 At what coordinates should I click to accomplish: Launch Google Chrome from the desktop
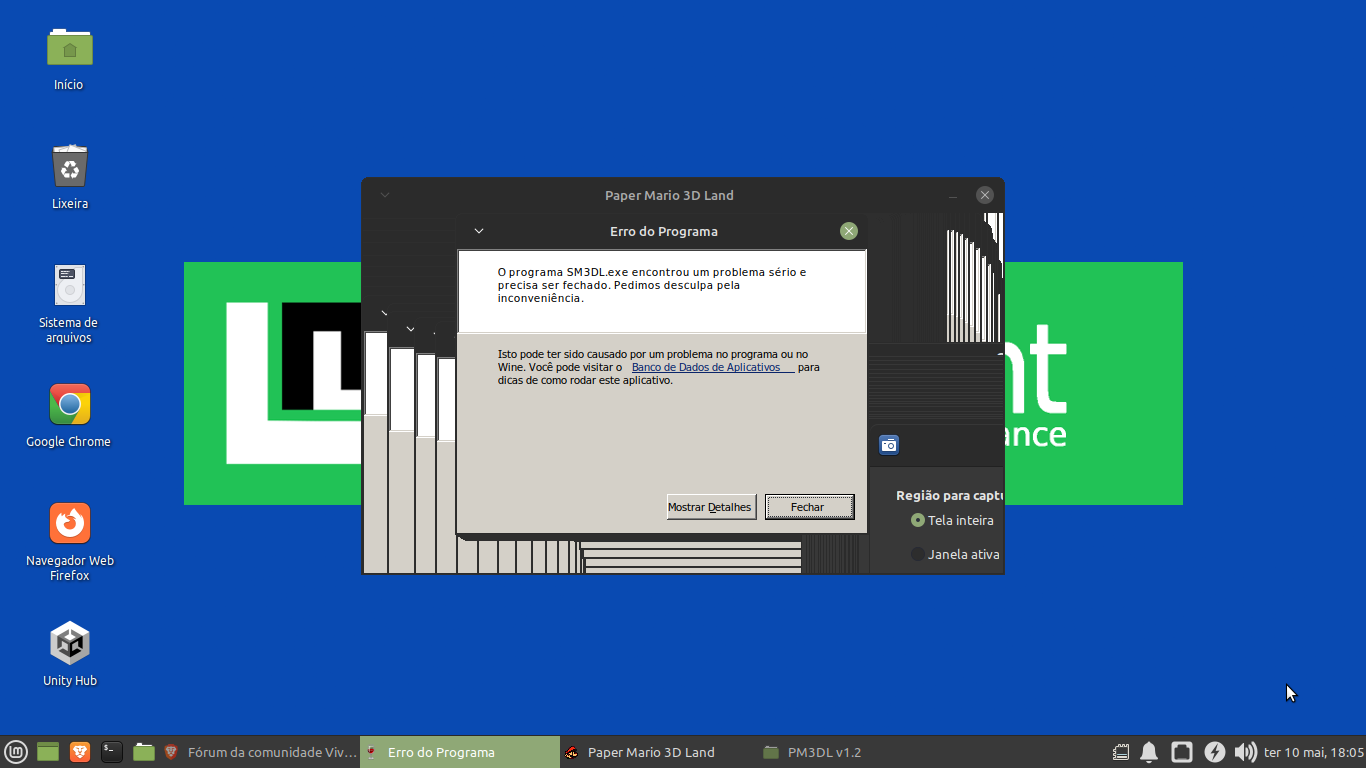pos(69,404)
